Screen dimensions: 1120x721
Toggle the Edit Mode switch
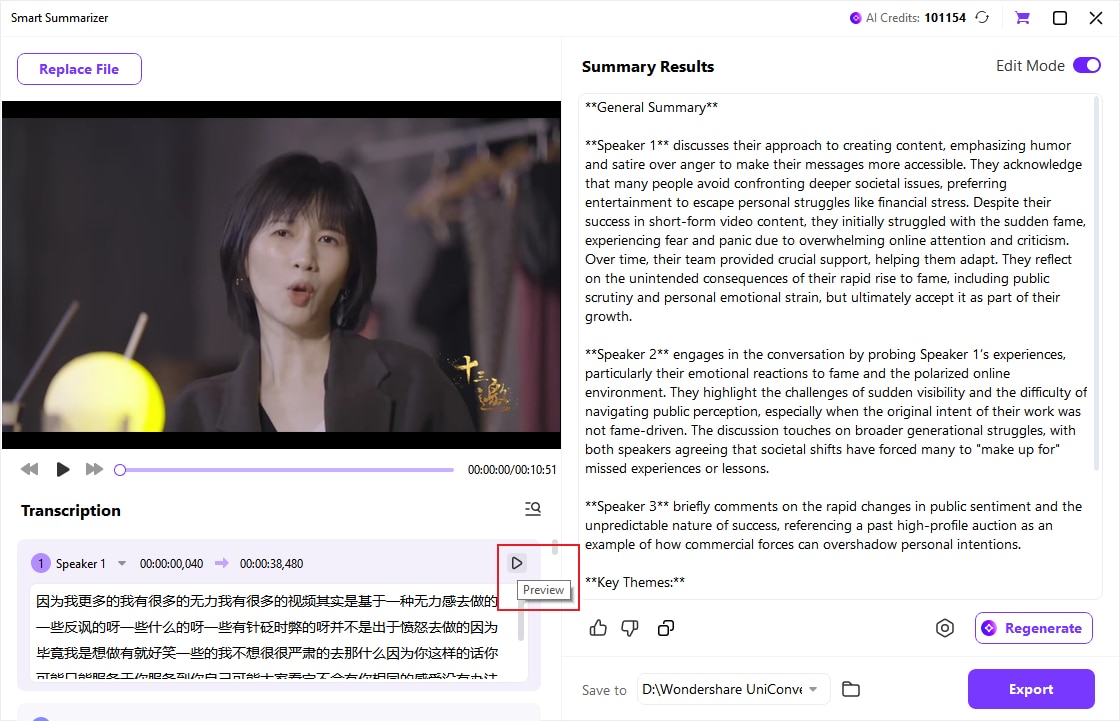pyautogui.click(x=1086, y=66)
